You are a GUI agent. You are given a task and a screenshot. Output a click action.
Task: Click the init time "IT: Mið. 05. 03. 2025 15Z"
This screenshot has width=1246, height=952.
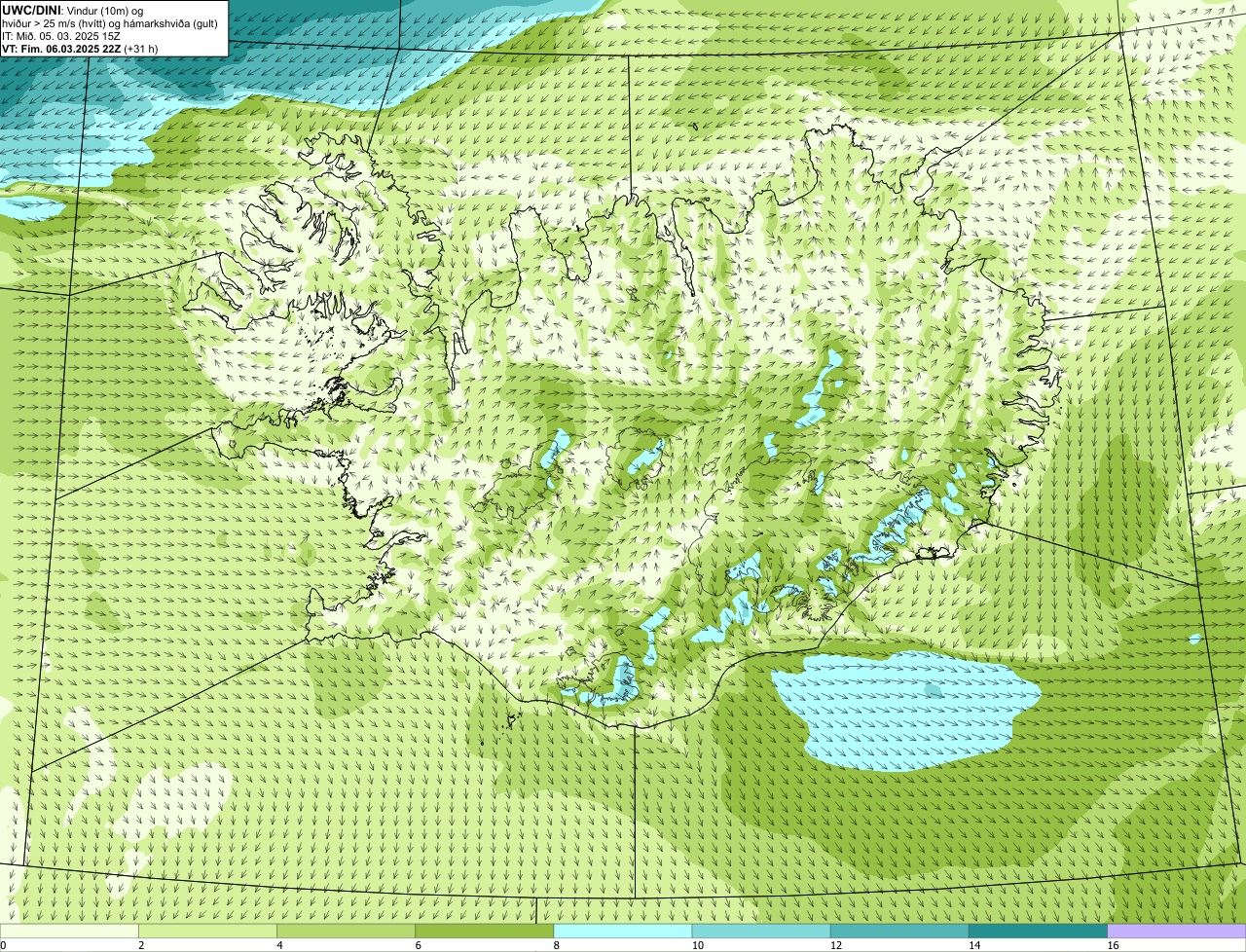click(62, 36)
